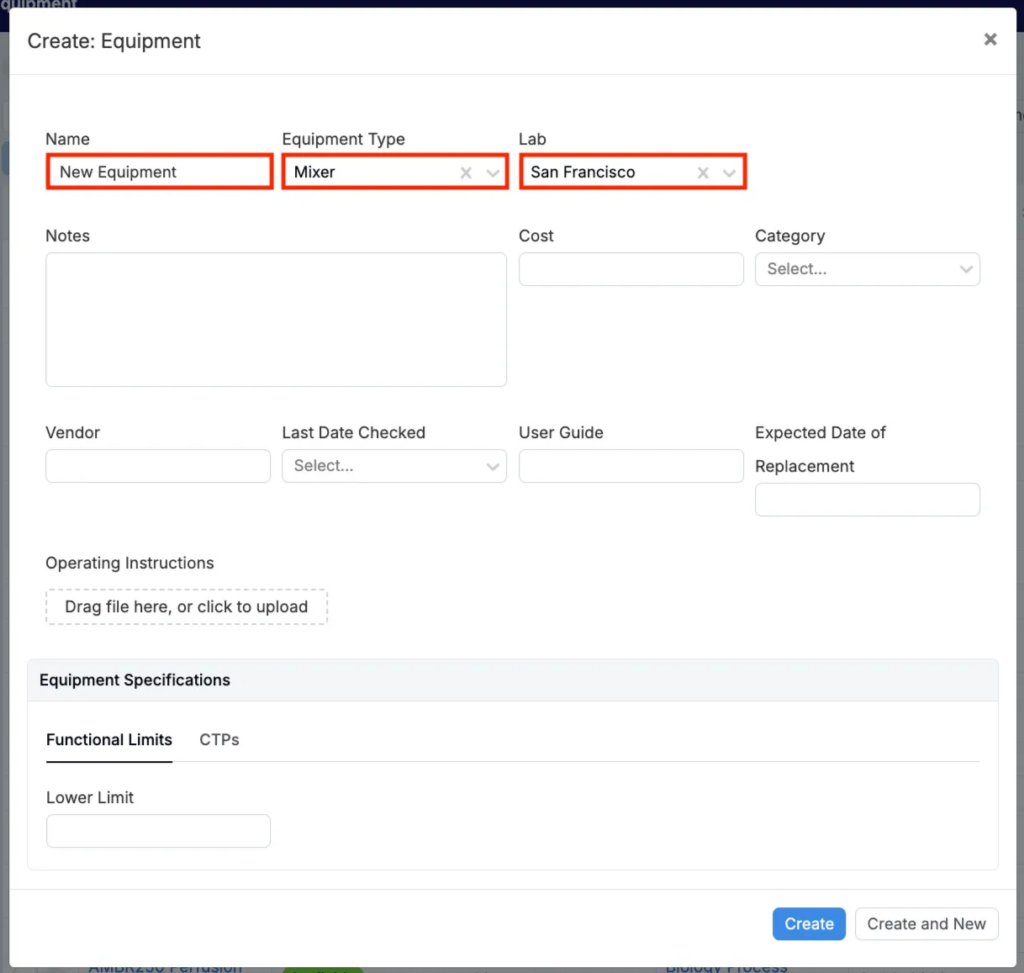Image resolution: width=1024 pixels, height=973 pixels.
Task: Click the Cost input field
Action: [x=631, y=269]
